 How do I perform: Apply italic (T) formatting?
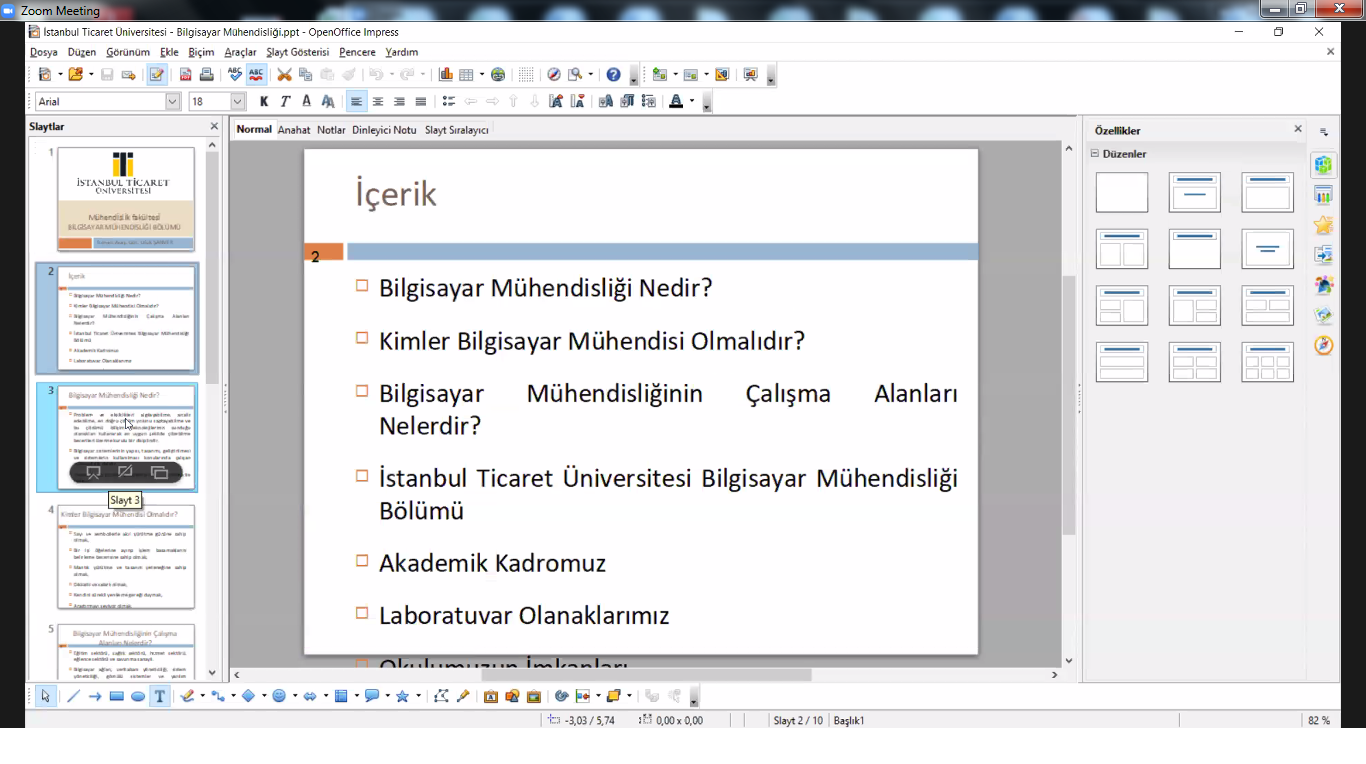285,101
